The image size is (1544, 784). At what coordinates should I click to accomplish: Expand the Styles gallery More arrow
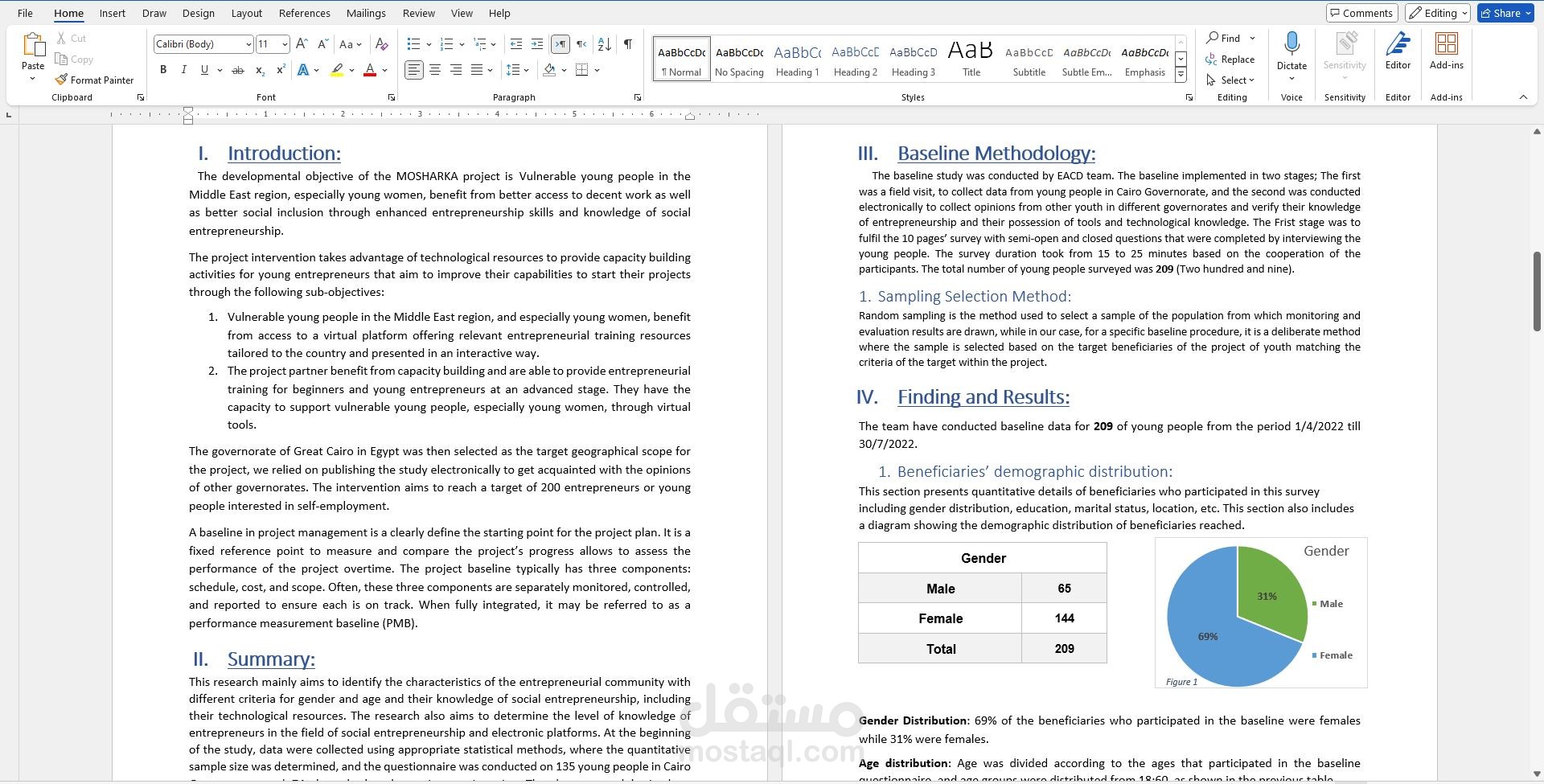click(1181, 75)
